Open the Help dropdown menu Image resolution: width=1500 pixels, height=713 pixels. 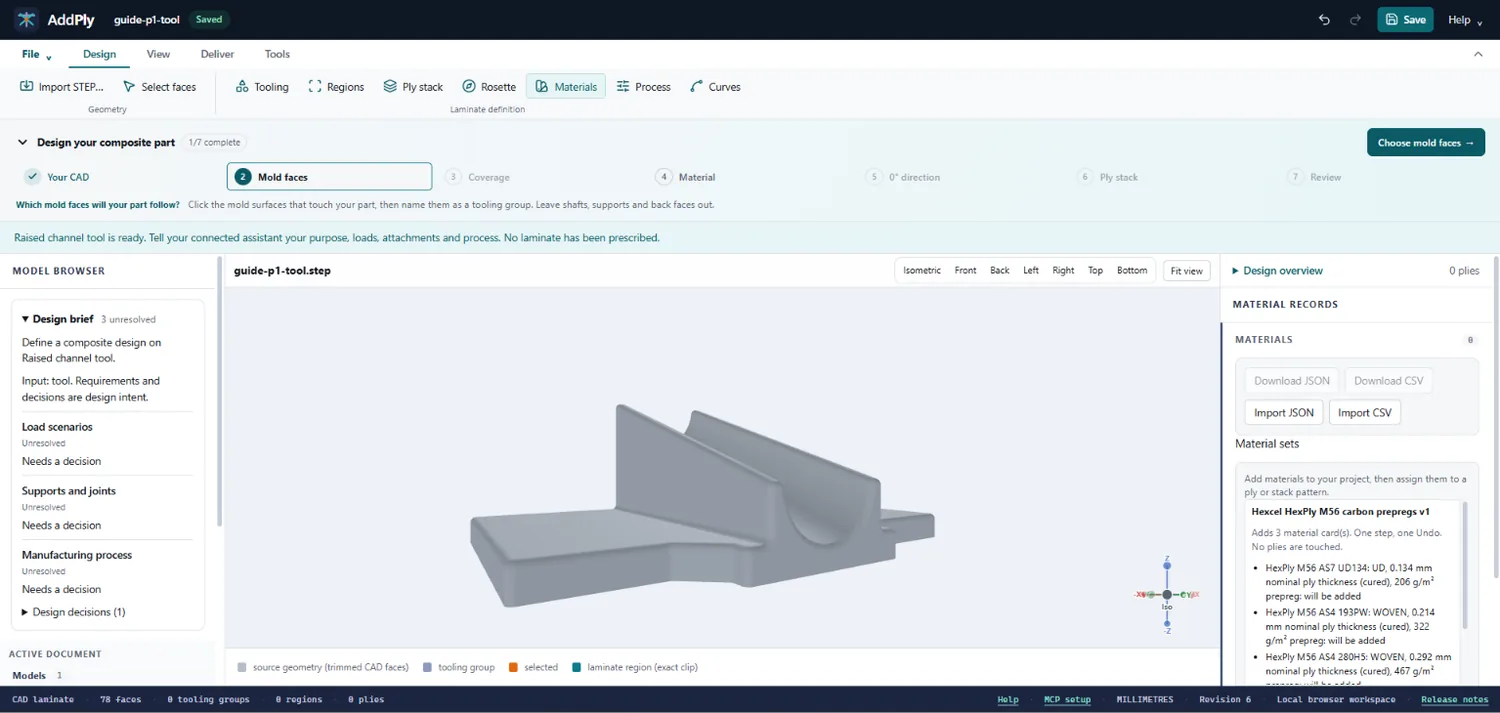tap(1465, 20)
